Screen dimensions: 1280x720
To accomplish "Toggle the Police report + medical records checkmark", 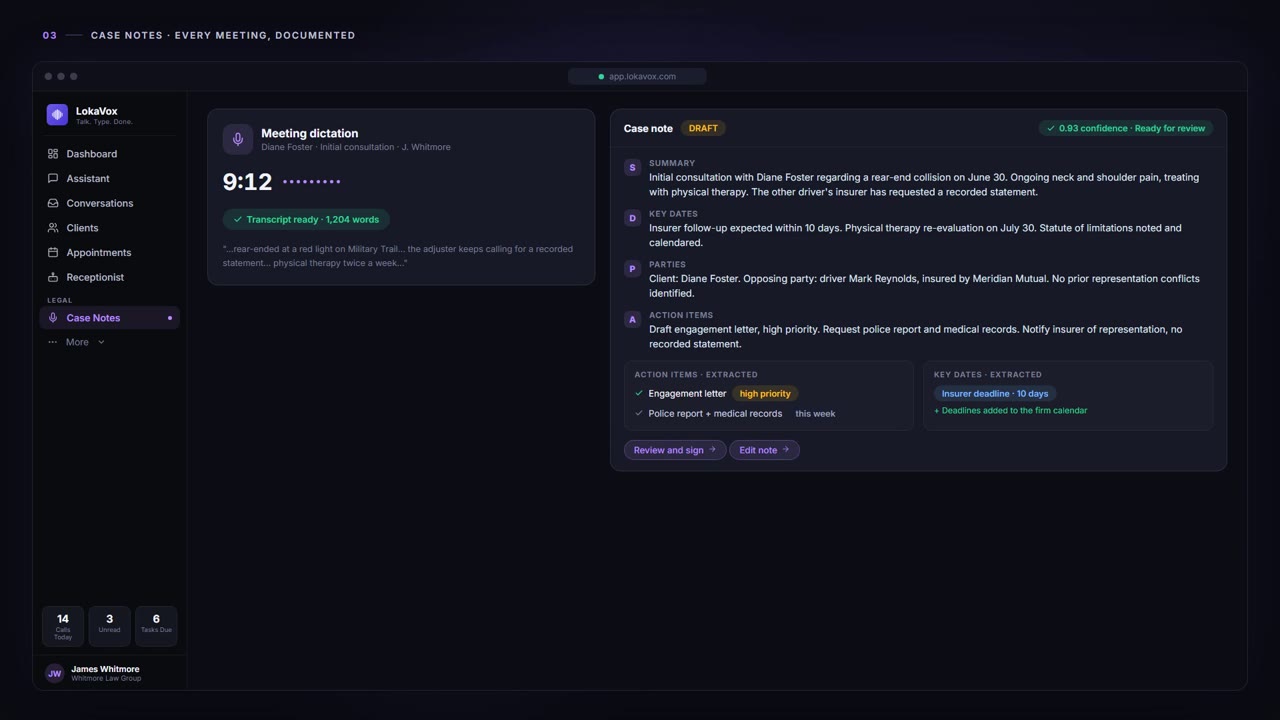I will 639,413.
